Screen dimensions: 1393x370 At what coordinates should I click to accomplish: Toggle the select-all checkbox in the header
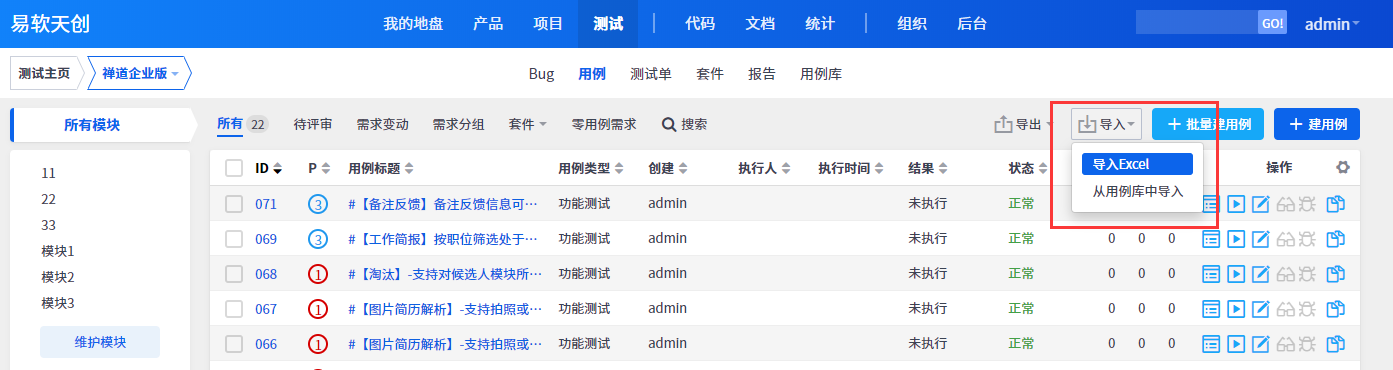click(234, 168)
